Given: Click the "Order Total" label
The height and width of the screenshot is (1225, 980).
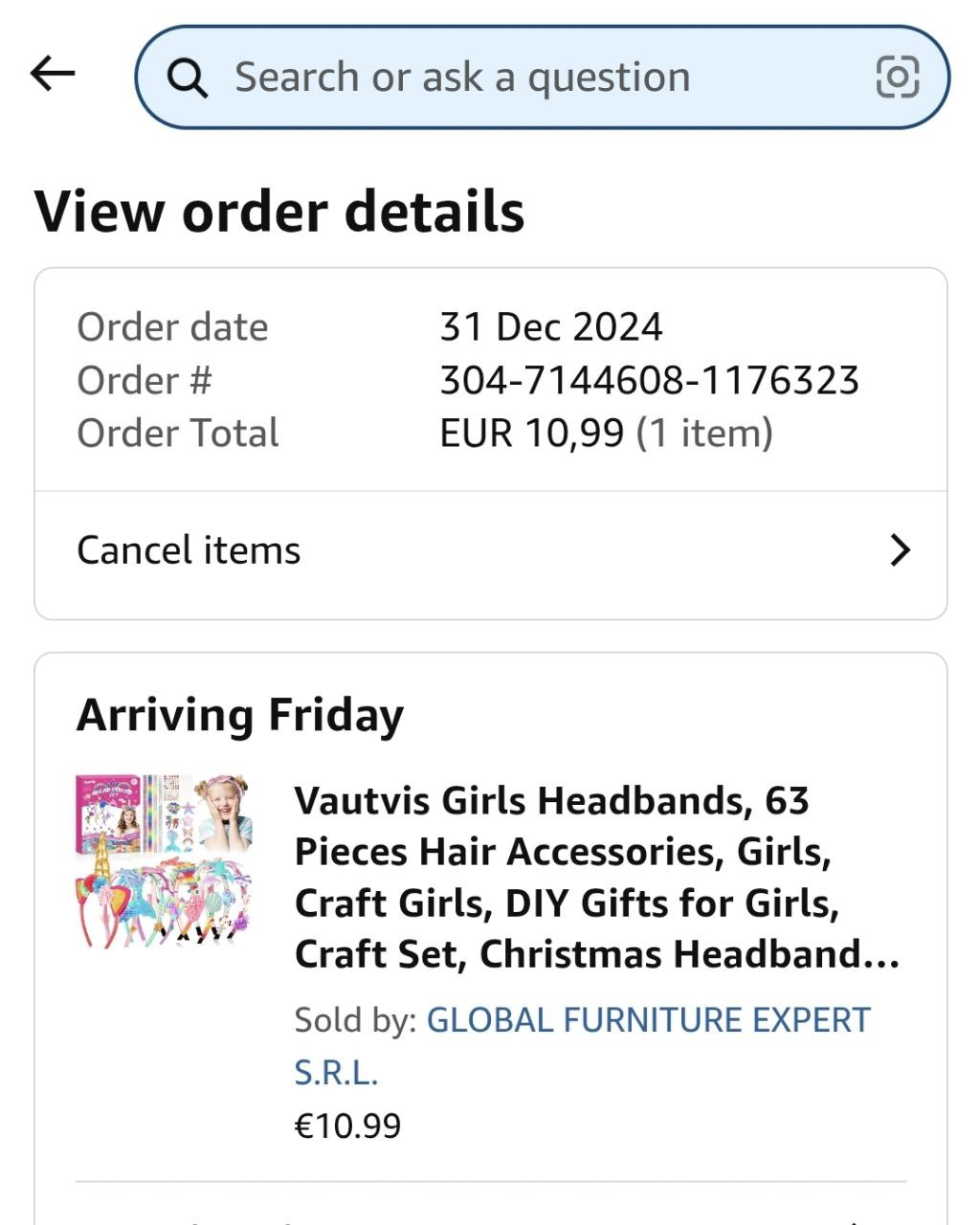Looking at the screenshot, I should 178,434.
